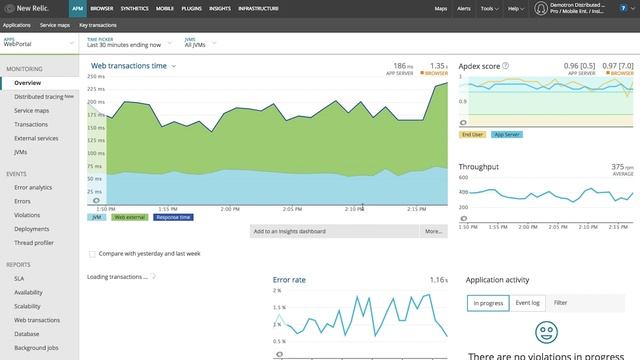Screen dimensions: 640x360
Task: Select the In progress activity tab
Action: (488, 303)
